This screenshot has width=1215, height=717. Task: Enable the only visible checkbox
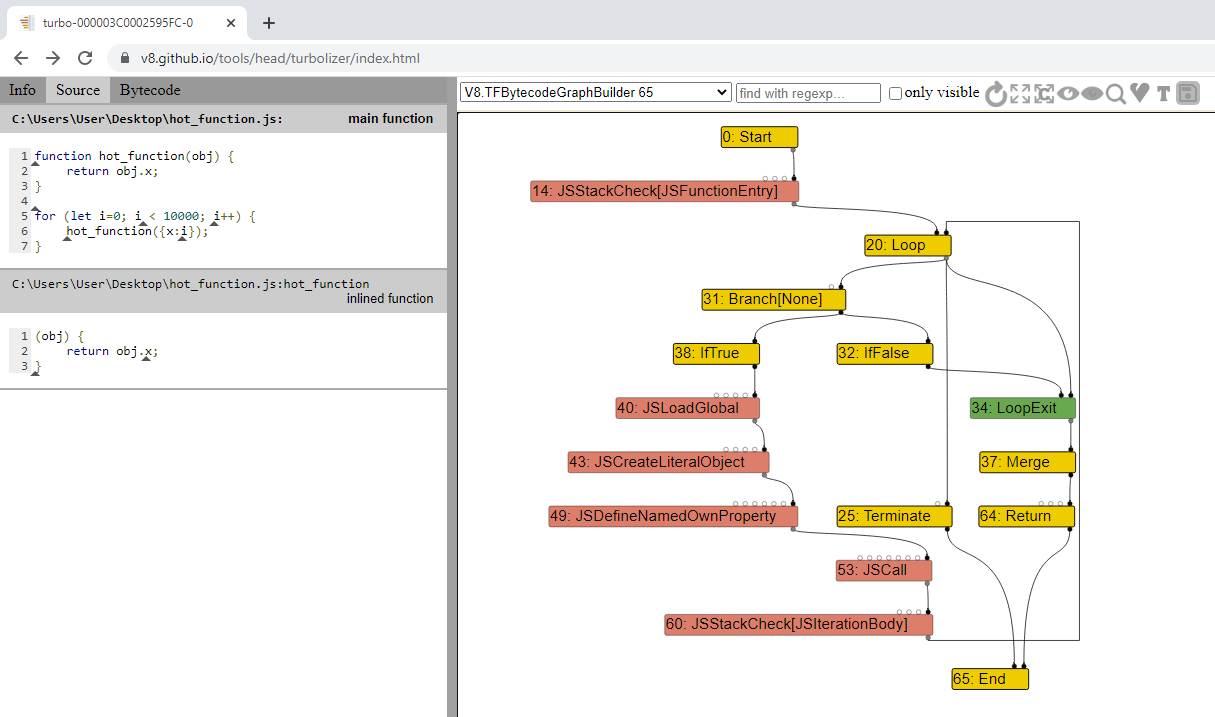pyautogui.click(x=895, y=93)
